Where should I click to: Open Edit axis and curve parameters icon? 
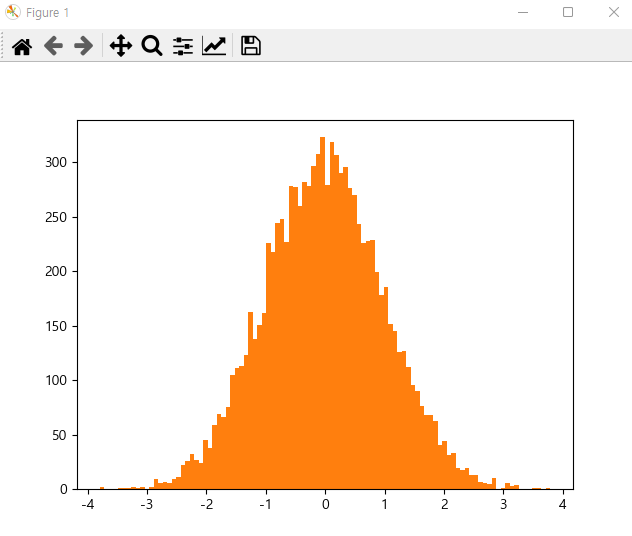point(214,46)
